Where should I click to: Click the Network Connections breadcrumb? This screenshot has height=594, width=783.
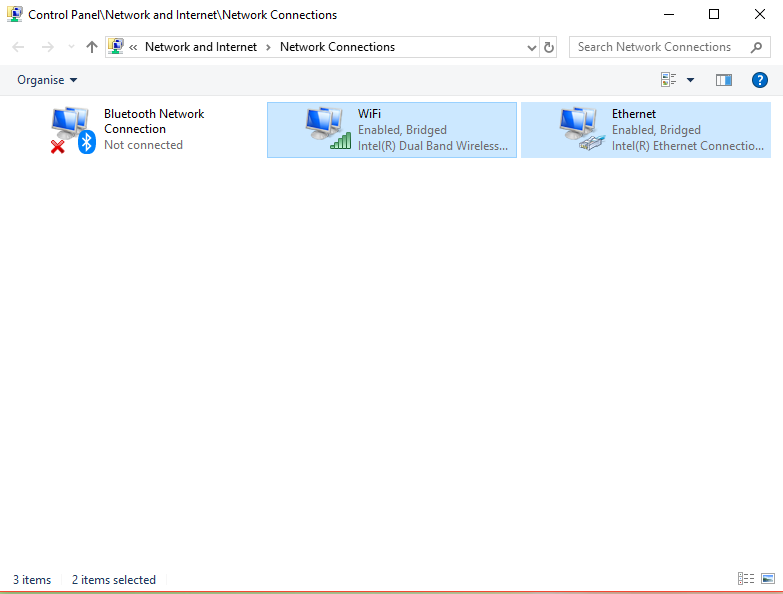337,47
